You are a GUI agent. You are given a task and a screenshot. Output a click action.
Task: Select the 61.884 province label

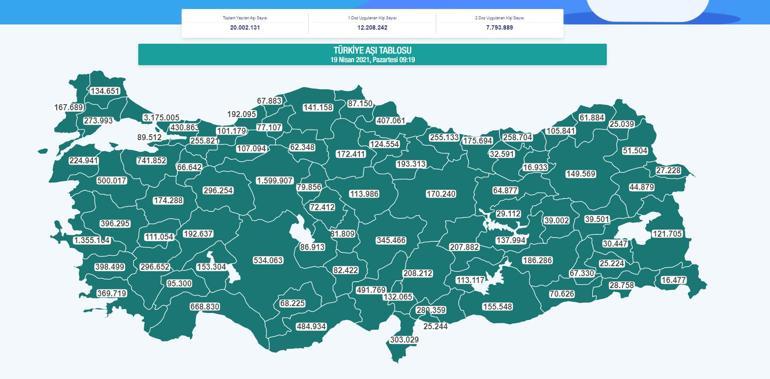592,118
